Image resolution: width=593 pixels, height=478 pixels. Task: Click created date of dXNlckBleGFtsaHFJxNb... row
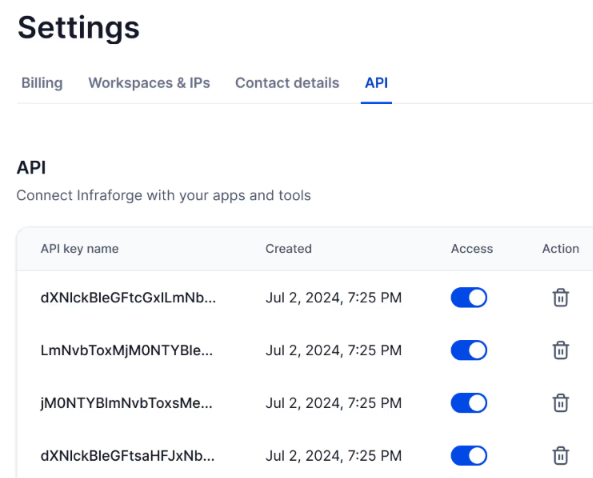click(x=333, y=456)
